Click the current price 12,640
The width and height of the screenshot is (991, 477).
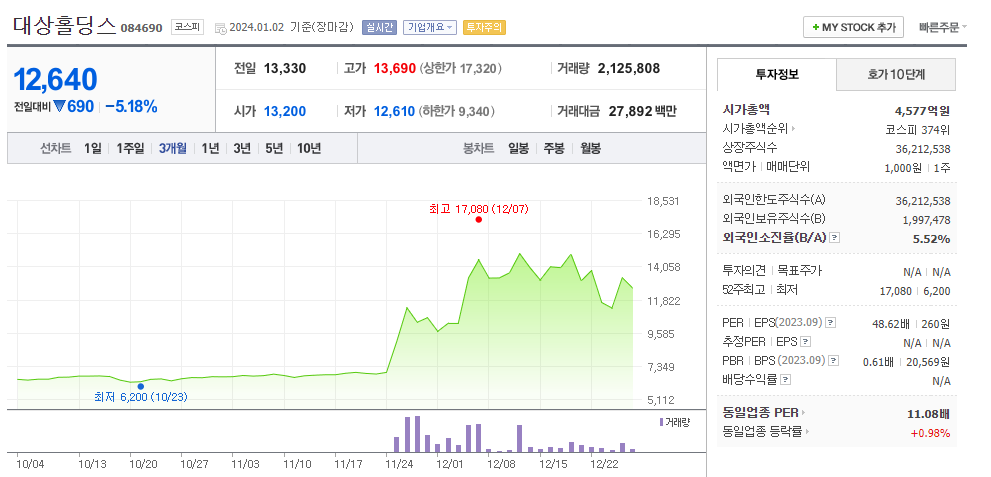55,80
